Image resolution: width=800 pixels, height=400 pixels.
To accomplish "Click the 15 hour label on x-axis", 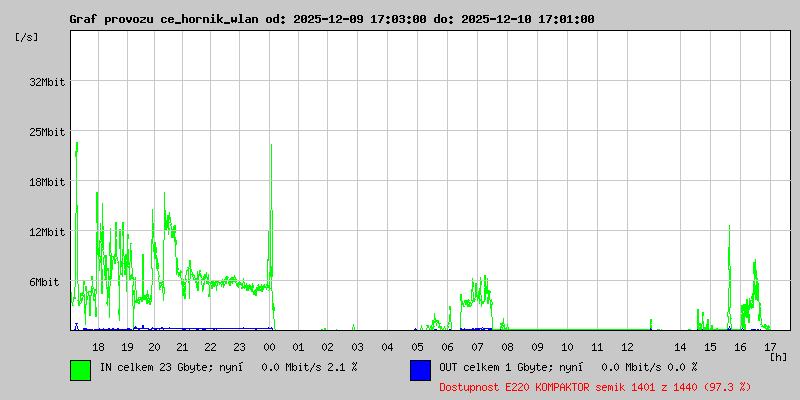I will pos(710,347).
